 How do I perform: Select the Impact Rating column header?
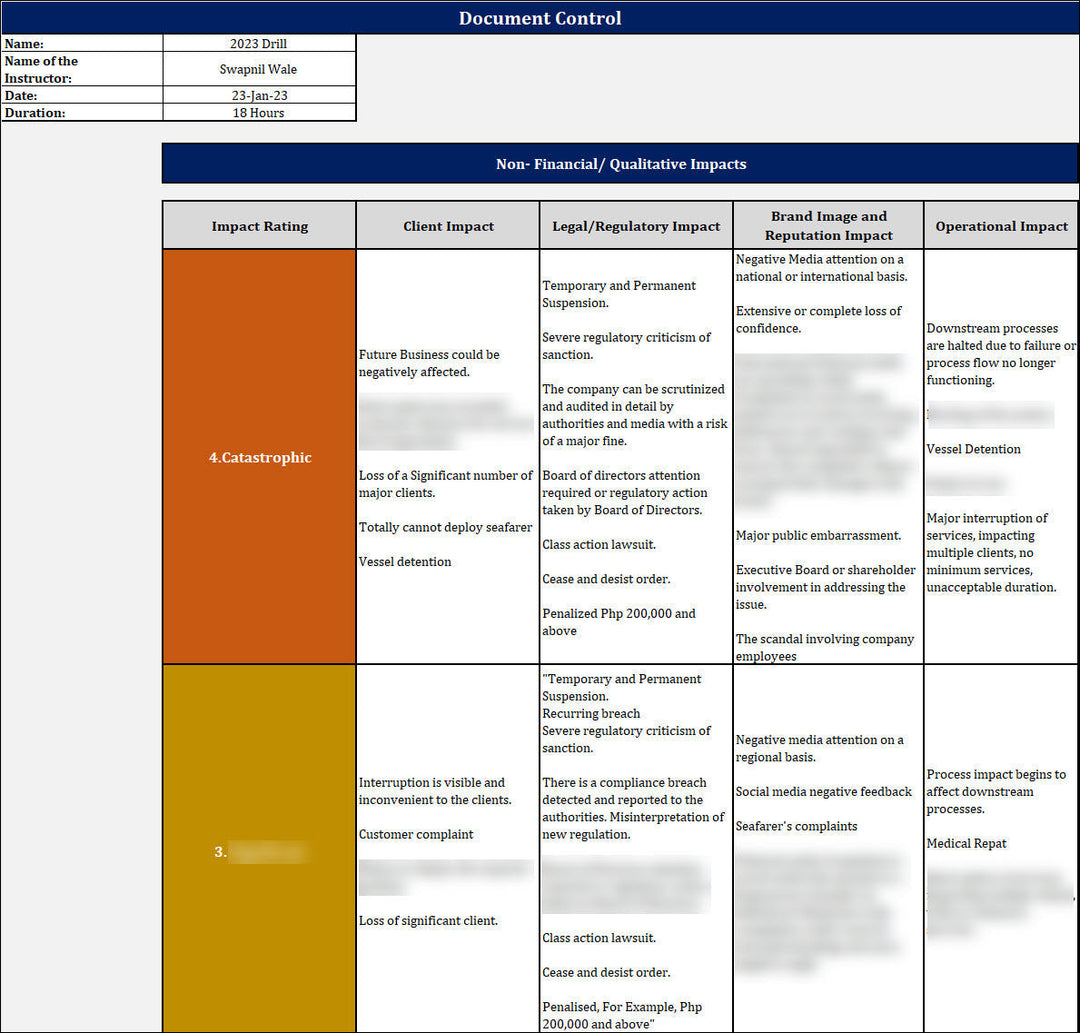tap(259, 226)
